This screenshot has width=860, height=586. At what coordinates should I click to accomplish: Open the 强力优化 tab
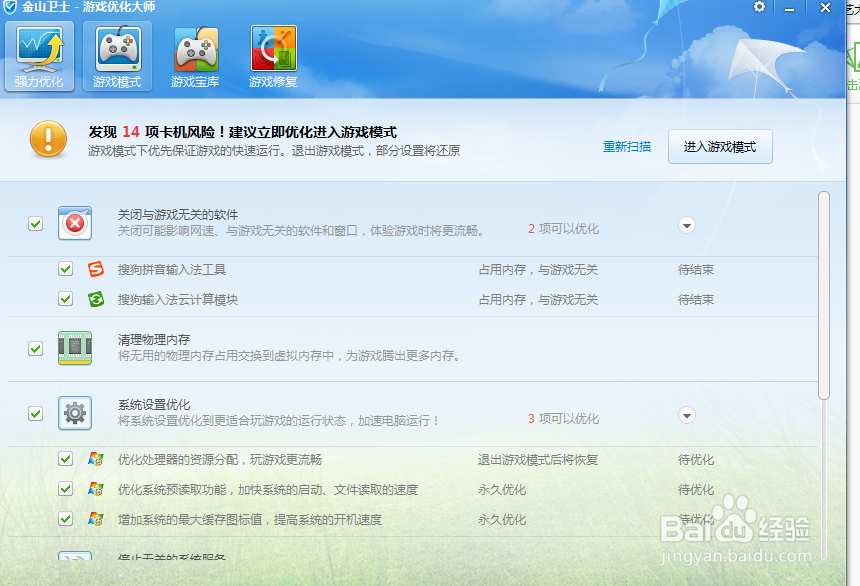point(39,57)
